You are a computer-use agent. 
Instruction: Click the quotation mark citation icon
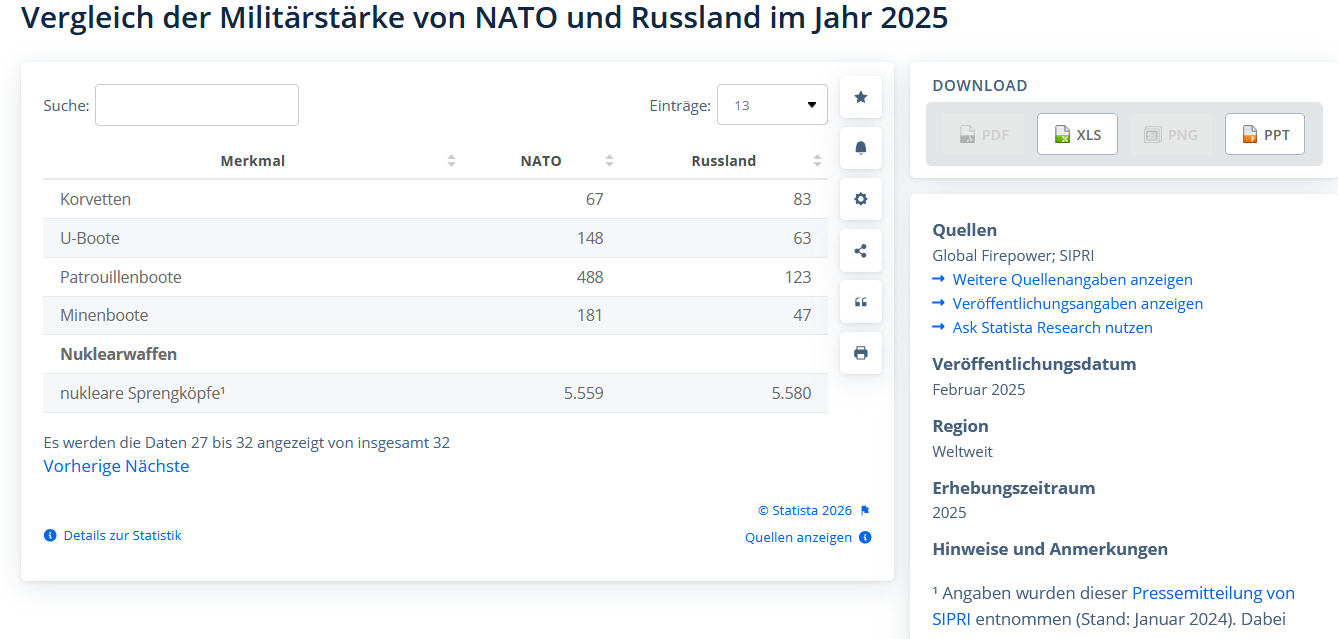(860, 302)
